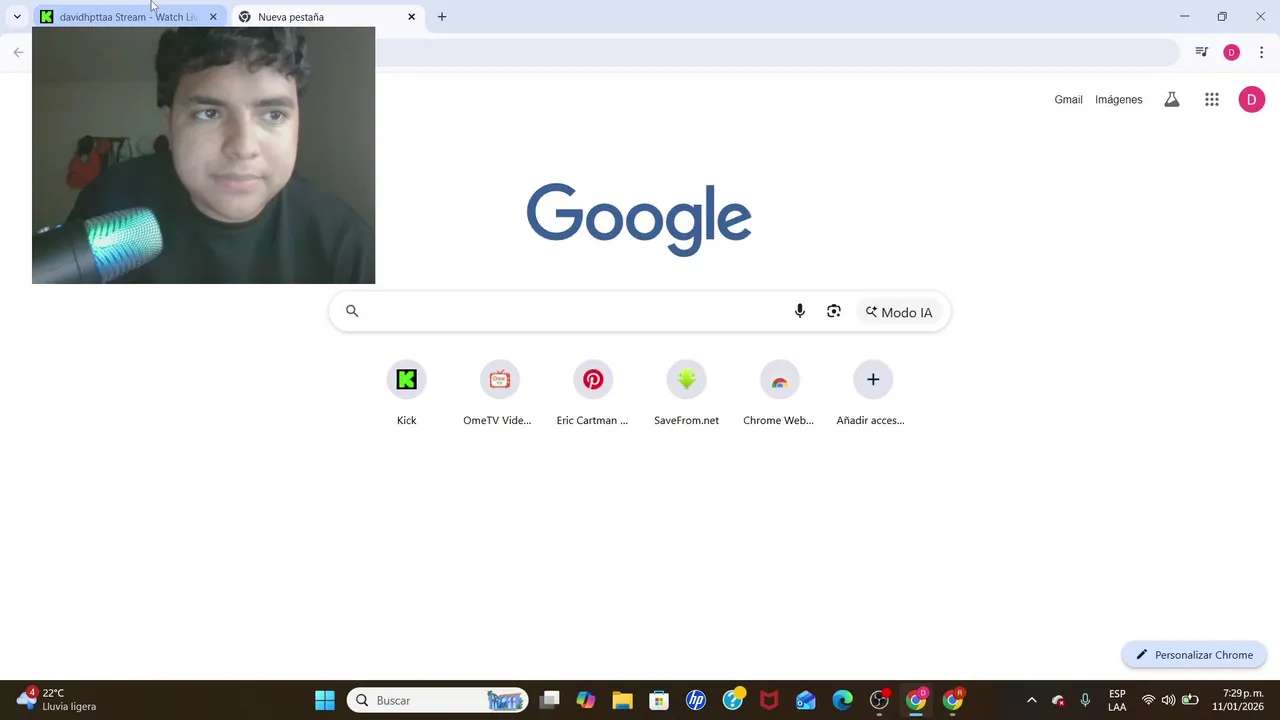This screenshot has height=720, width=1280.
Task: Open Windows Start menu
Action: [x=325, y=700]
